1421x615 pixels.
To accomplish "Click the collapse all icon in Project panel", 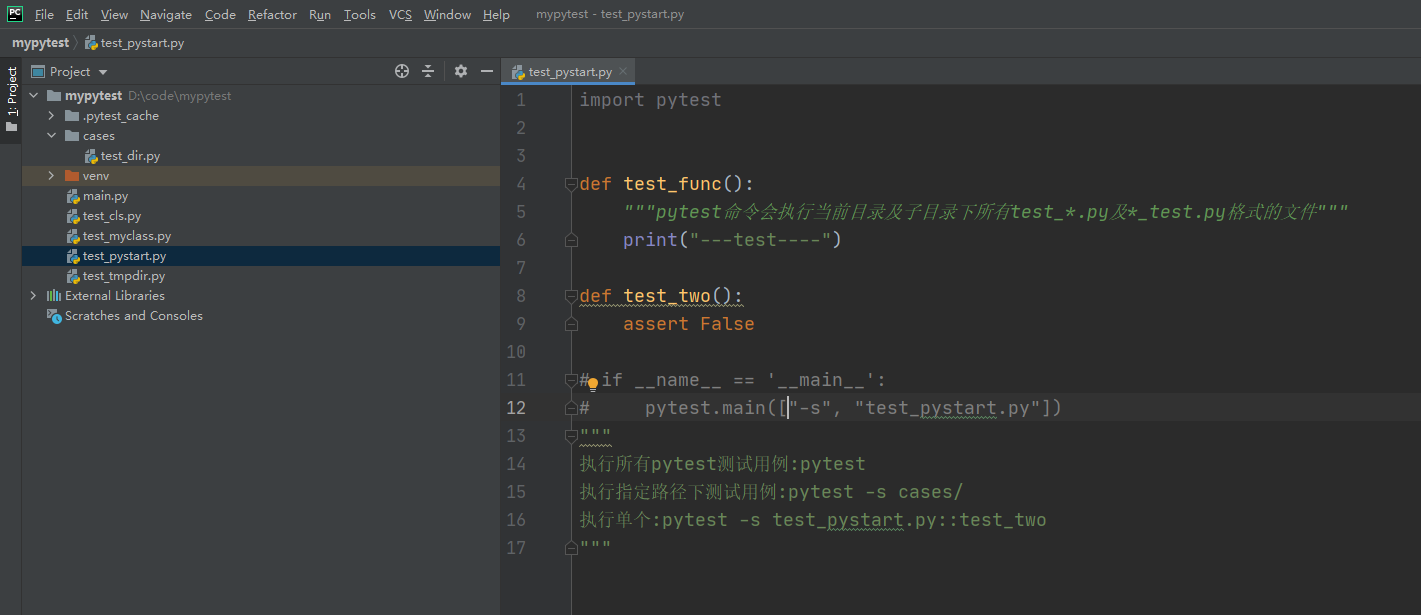I will (428, 71).
